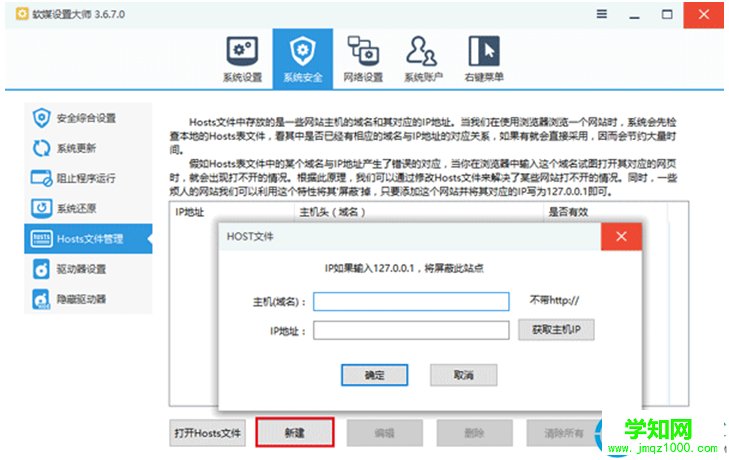The height and width of the screenshot is (460, 729).
Task: Click the 系统还原 sidebar icon
Action: click(41, 208)
